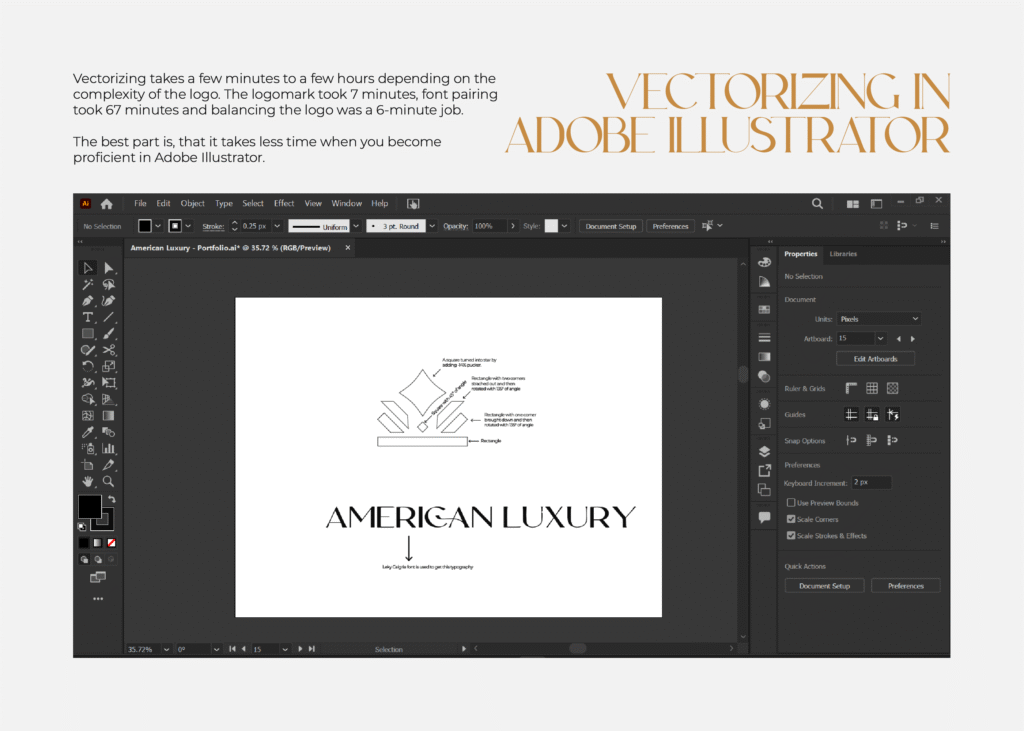Go to next artboard arrow in Properties
This screenshot has height=731, width=1024.
[x=913, y=338]
